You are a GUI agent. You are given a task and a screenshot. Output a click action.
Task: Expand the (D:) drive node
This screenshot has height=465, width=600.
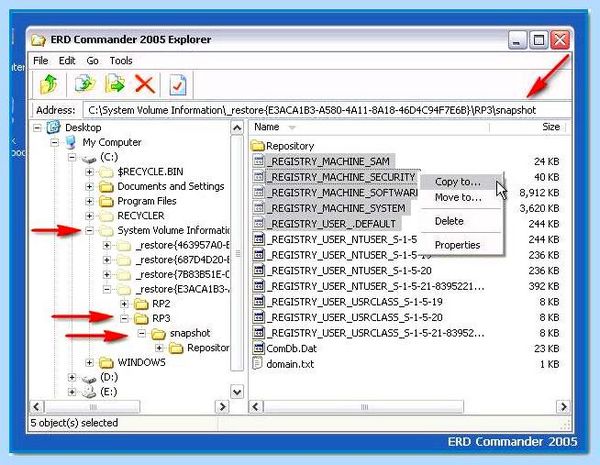coord(72,377)
